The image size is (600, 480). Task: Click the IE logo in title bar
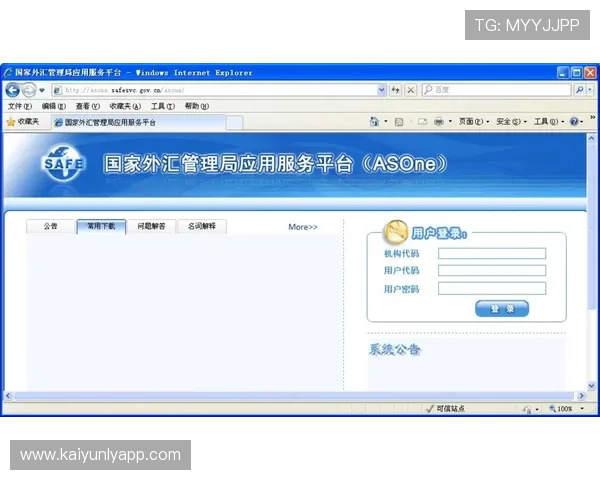[8, 72]
